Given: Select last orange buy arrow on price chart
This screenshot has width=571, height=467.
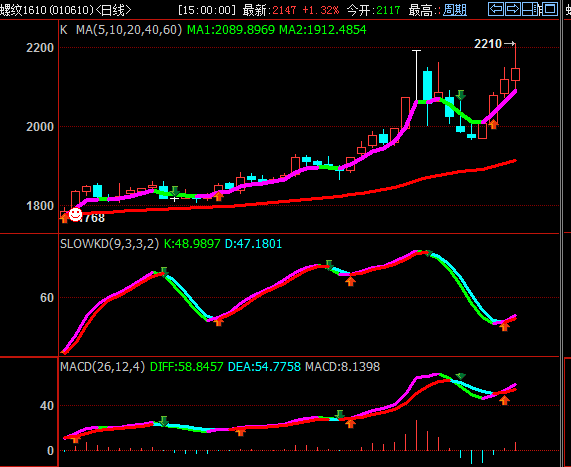Looking at the screenshot, I should pos(493,124).
